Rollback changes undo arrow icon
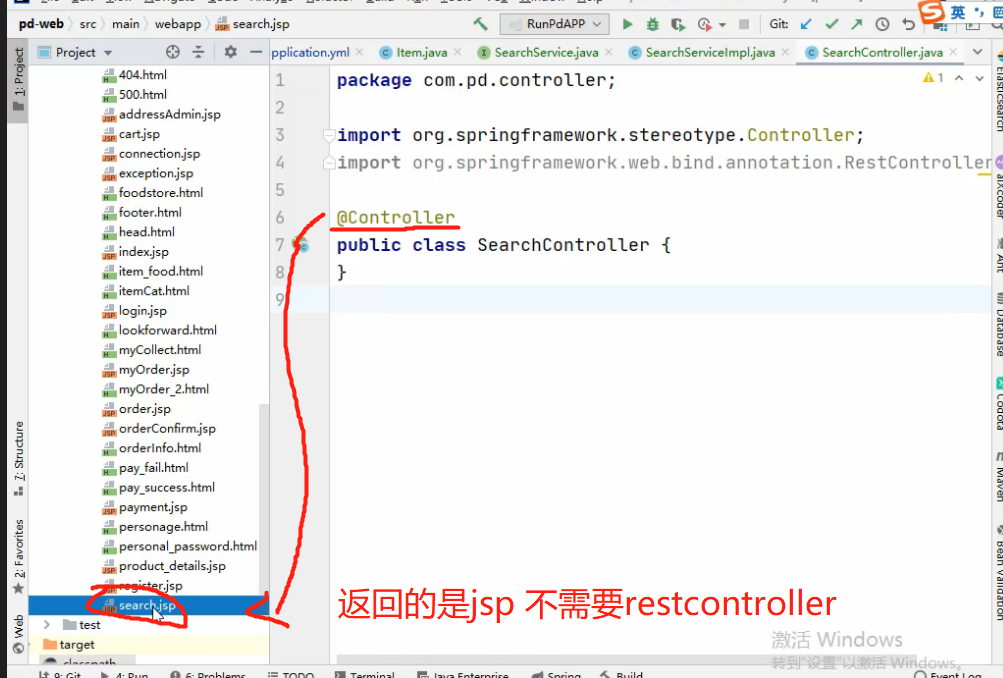The width and height of the screenshot is (1003, 678). [x=908, y=24]
